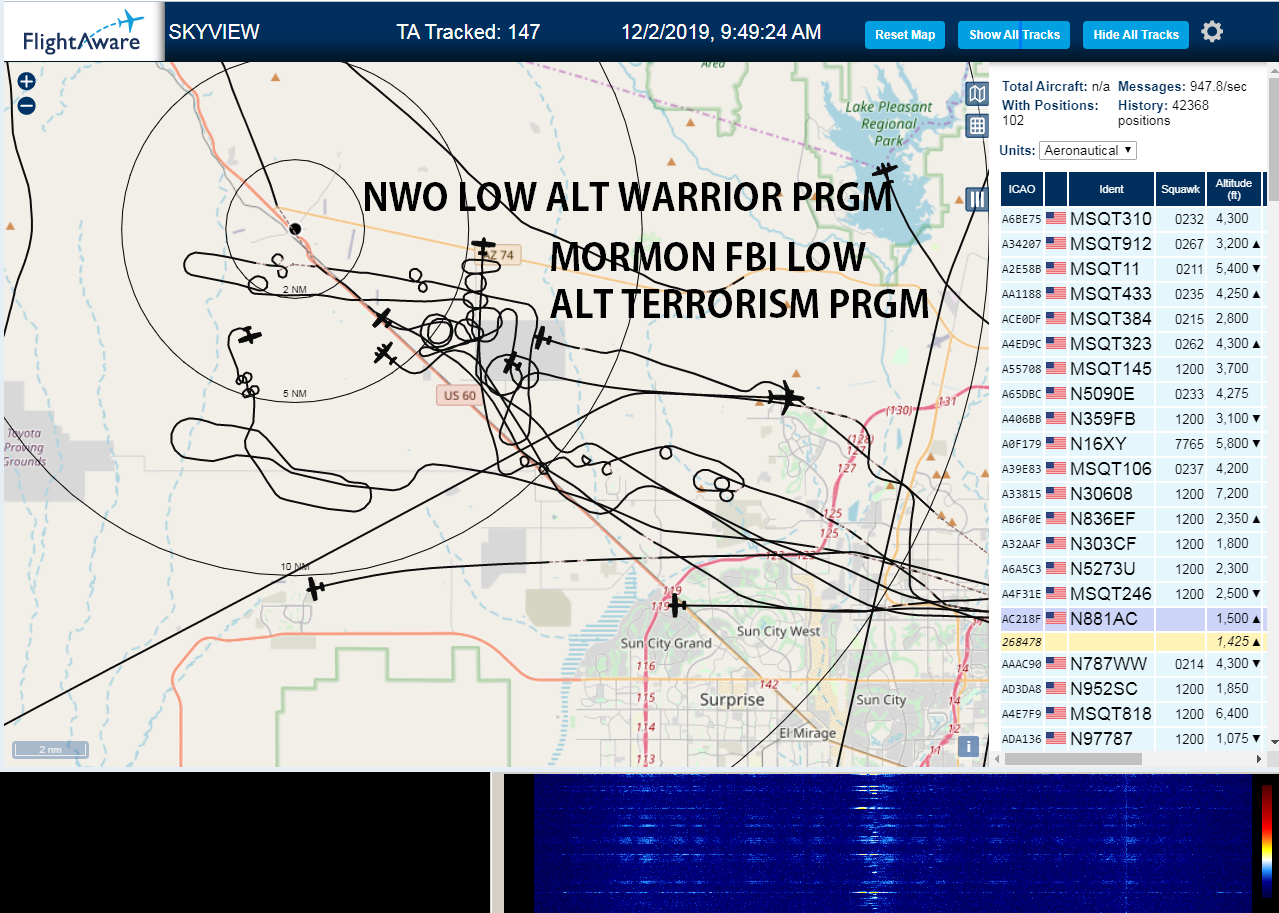
Task: Open the Units Aeronautical dropdown
Action: coord(1088,150)
